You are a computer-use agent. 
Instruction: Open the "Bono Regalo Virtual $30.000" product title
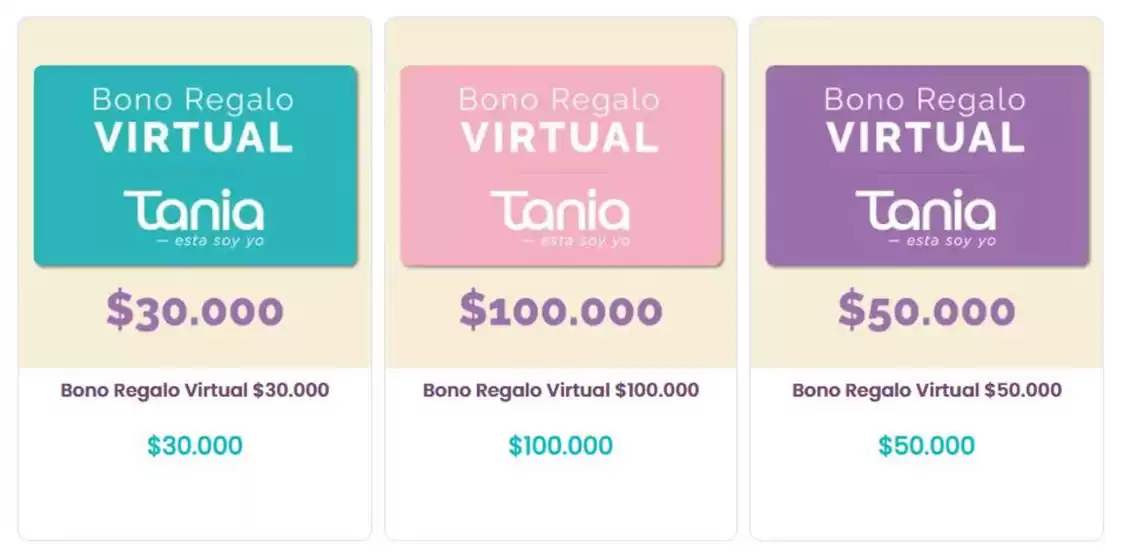tap(195, 390)
